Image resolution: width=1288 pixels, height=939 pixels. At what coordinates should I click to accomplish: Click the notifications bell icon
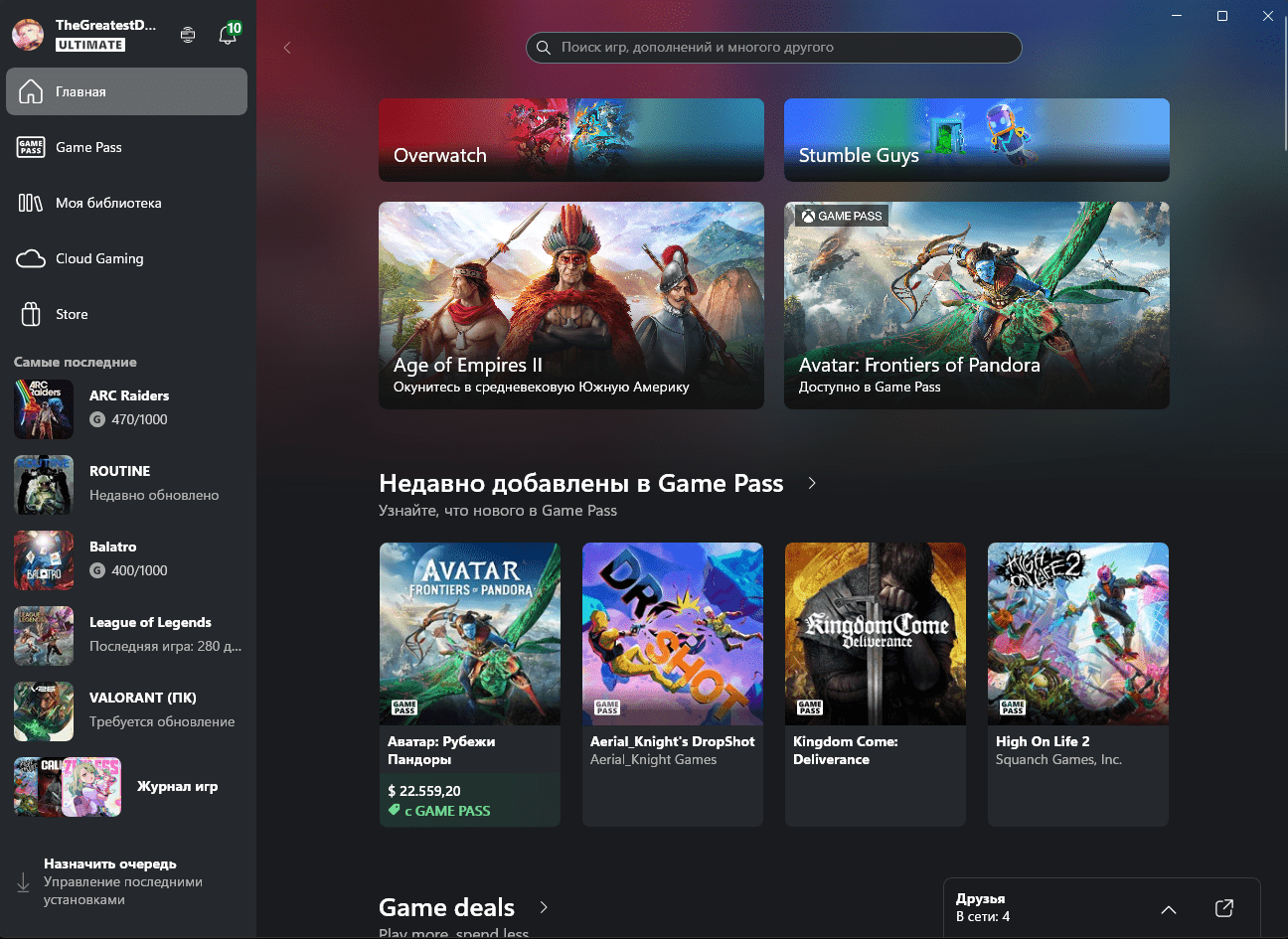pyautogui.click(x=228, y=36)
